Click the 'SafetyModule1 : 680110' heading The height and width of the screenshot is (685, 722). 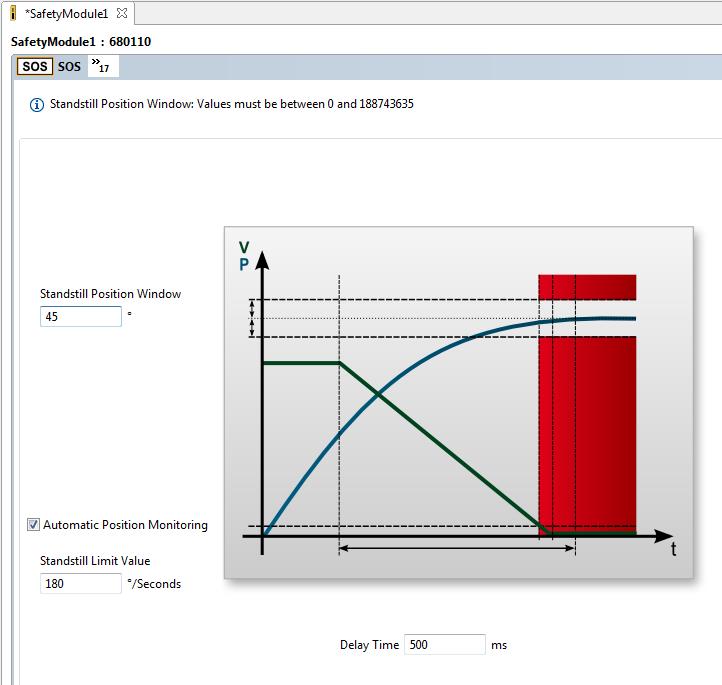(81, 42)
